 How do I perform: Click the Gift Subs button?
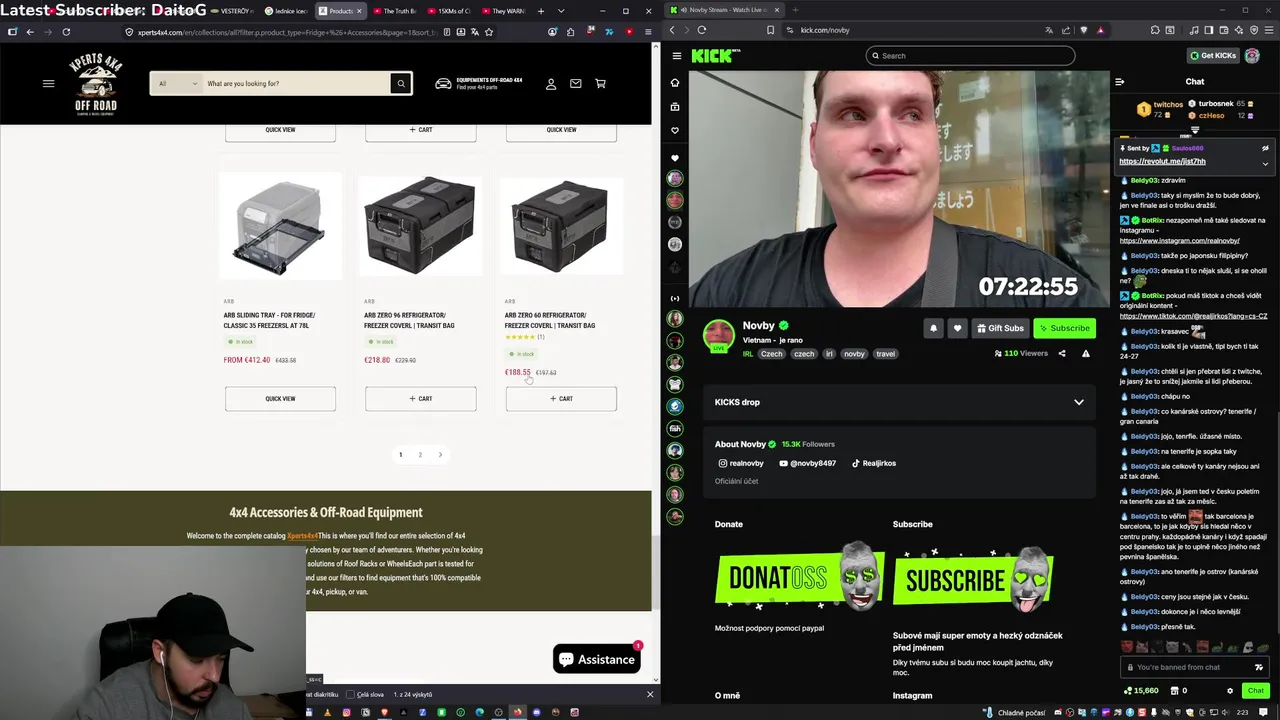[1000, 328]
